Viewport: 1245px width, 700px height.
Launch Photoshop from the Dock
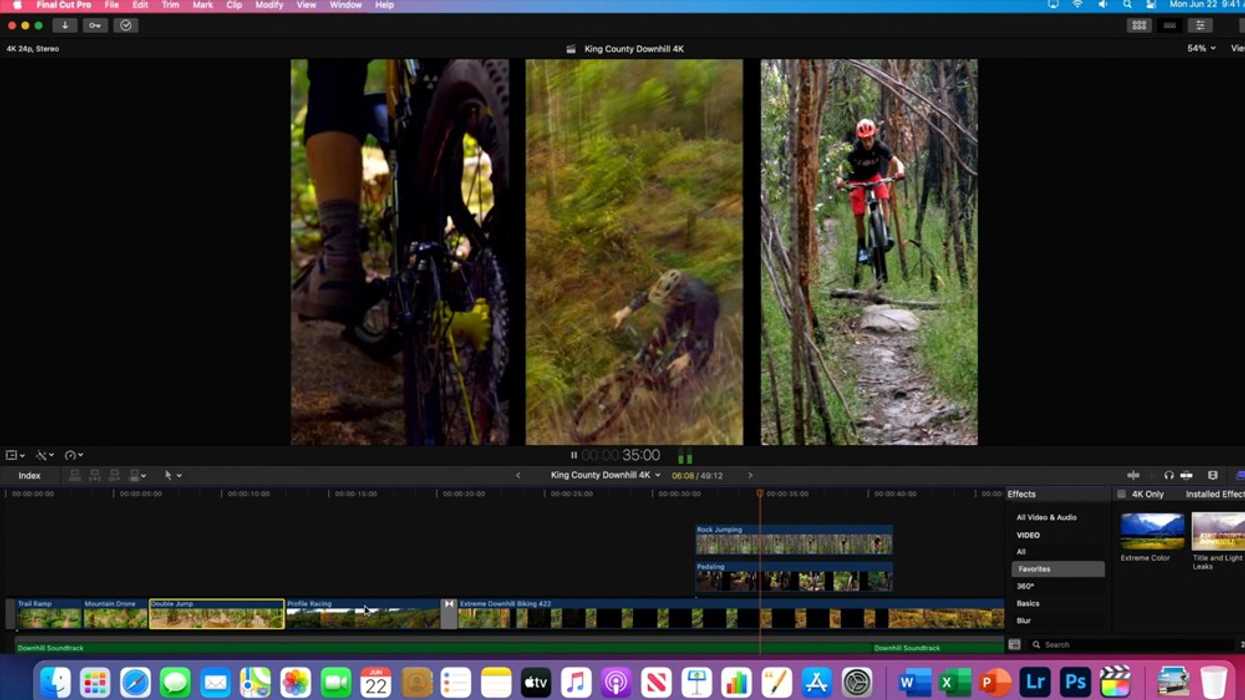(1075, 683)
